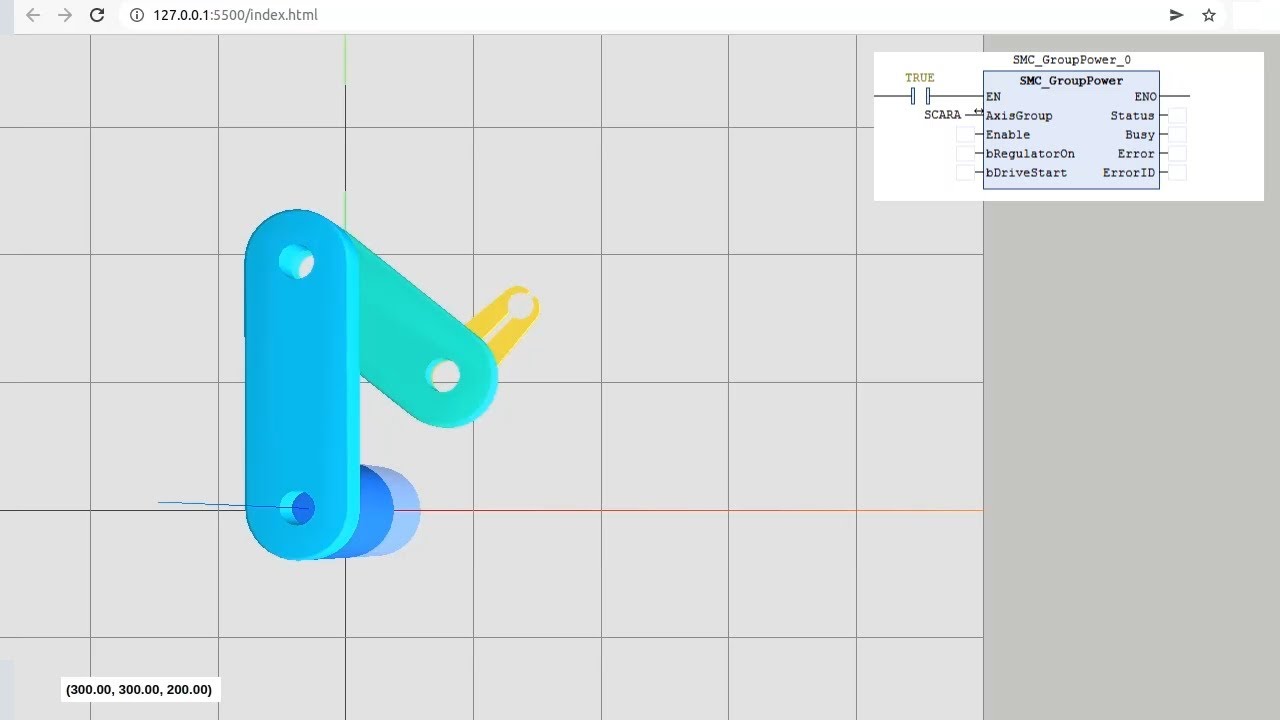
Task: Click the Error output pin label
Action: 1136,154
